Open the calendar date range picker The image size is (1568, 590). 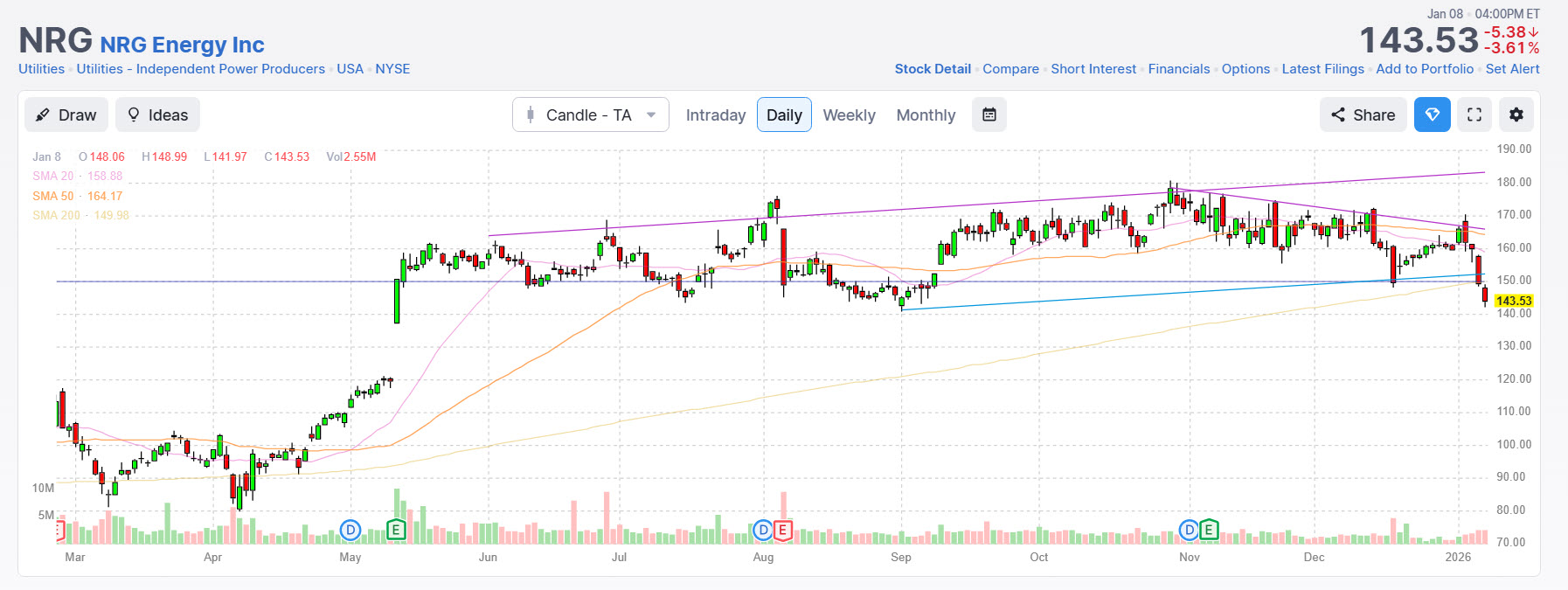click(x=989, y=115)
